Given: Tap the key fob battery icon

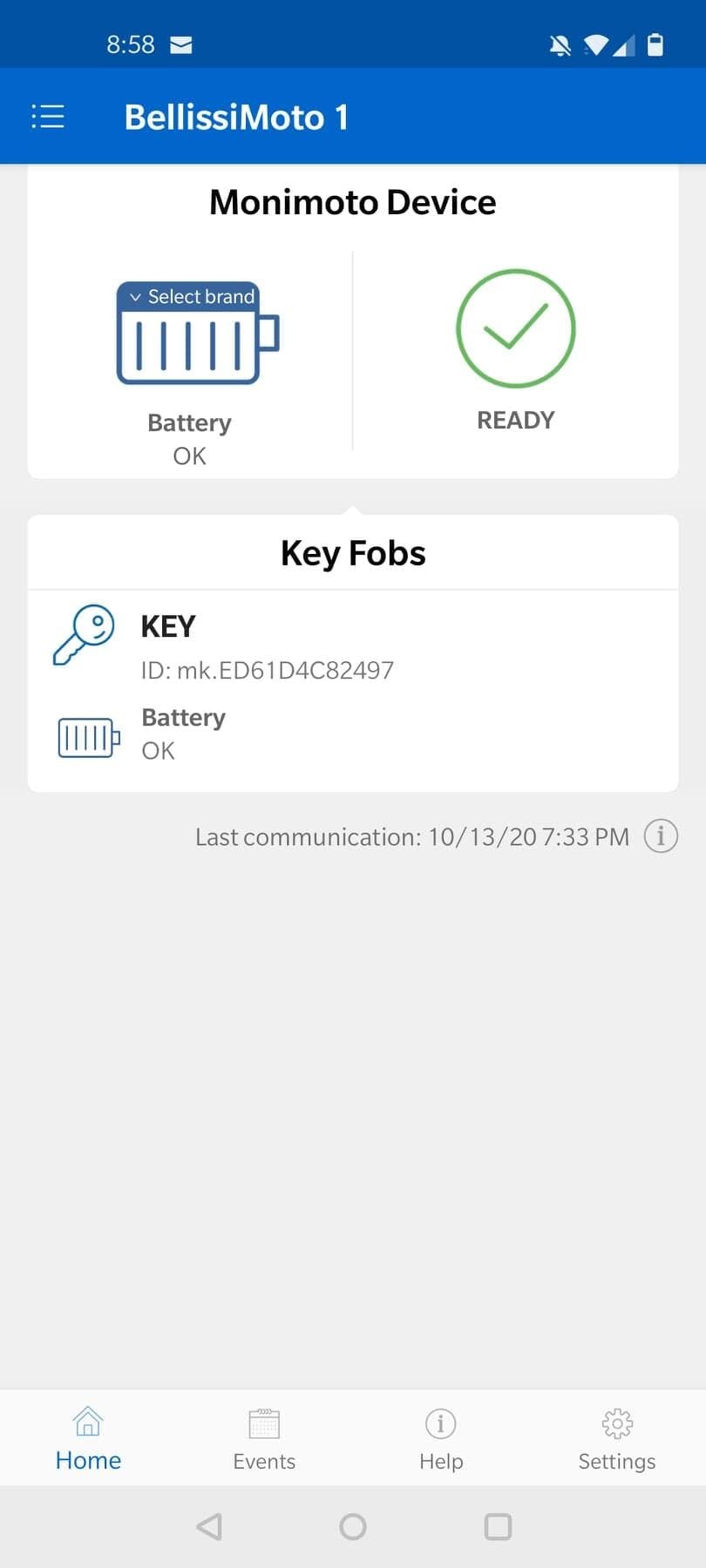Looking at the screenshot, I should (x=88, y=737).
